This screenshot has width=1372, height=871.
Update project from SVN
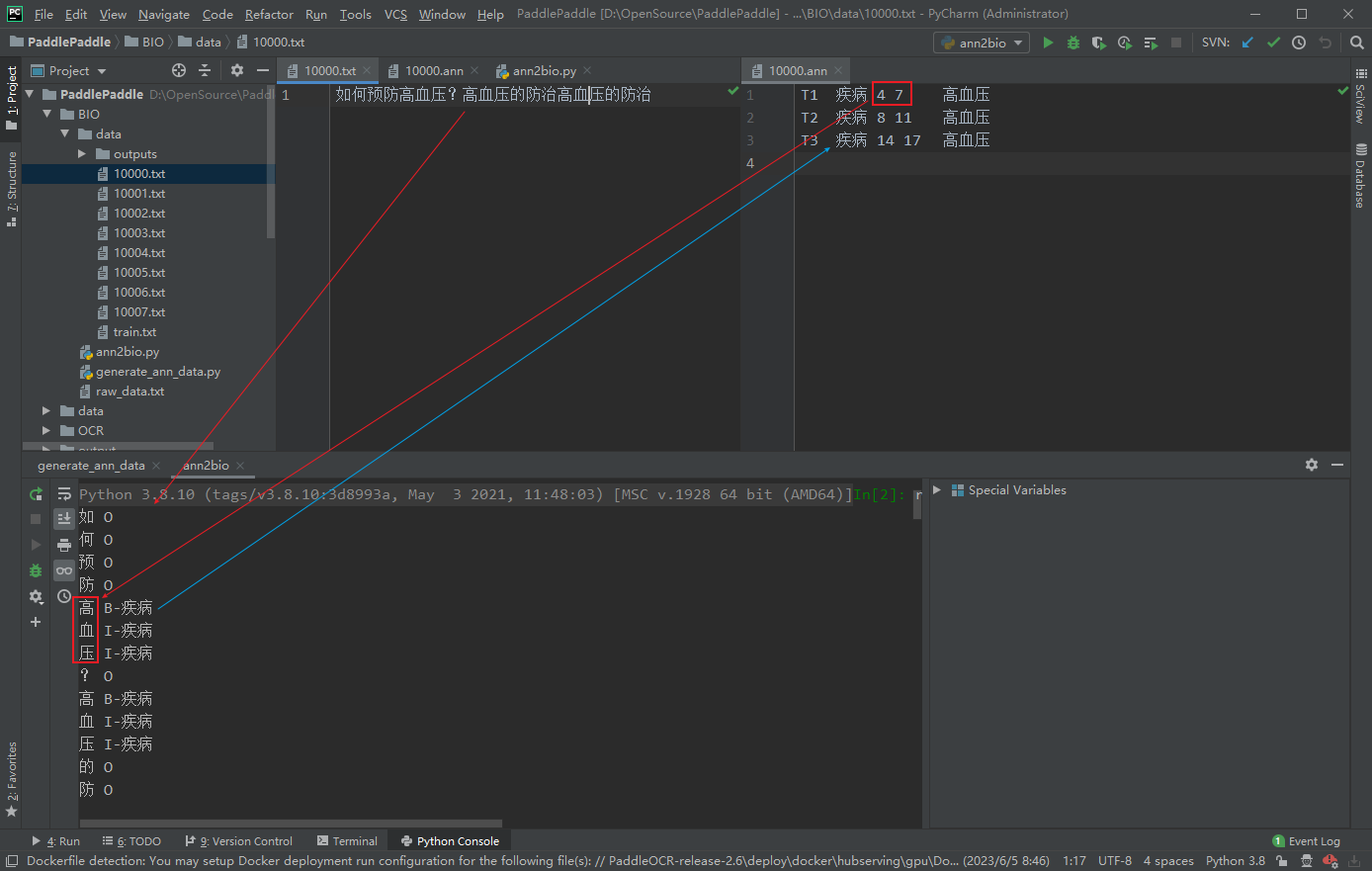click(1247, 43)
